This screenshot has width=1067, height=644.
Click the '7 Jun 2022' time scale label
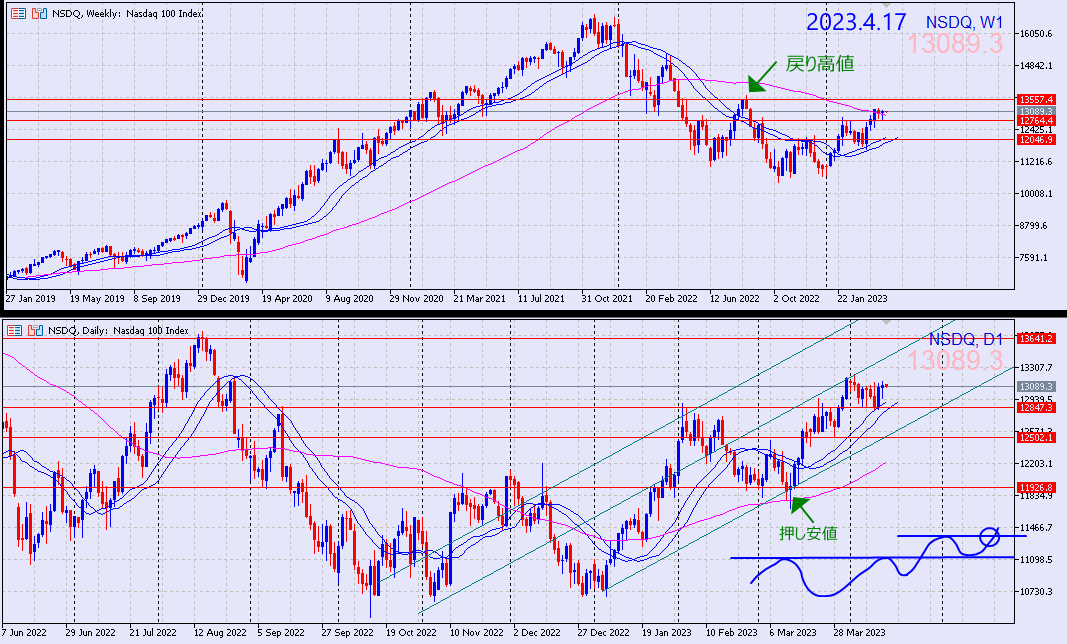point(25,632)
